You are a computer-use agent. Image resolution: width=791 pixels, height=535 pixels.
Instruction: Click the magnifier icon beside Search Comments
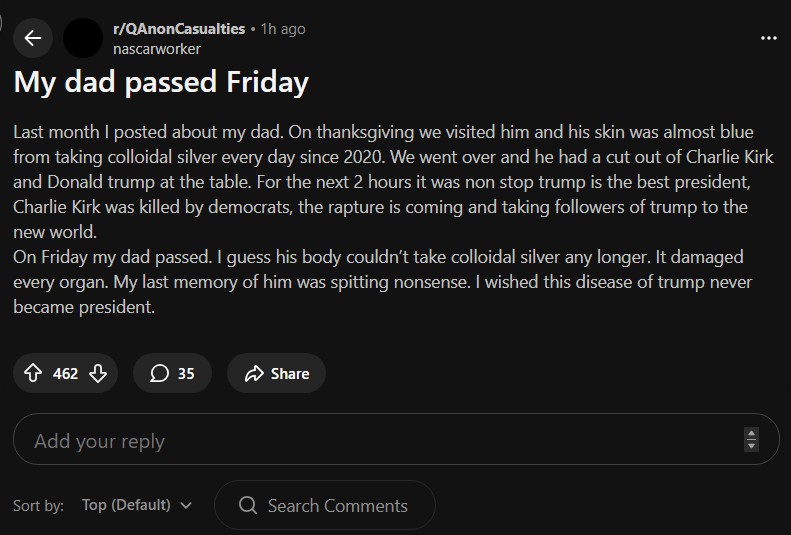(248, 505)
